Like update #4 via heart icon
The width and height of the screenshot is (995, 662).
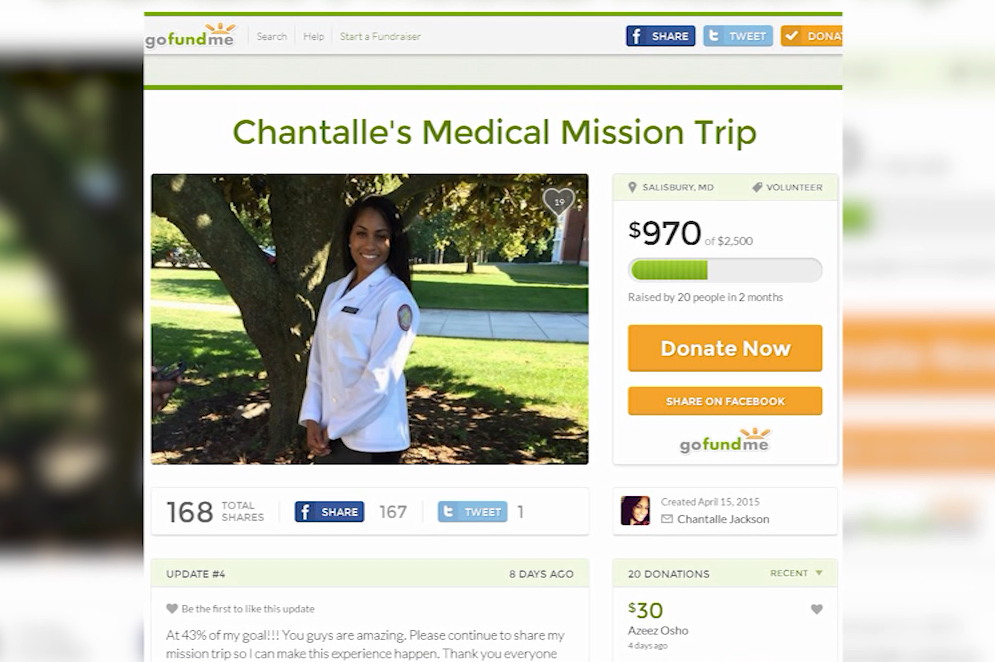pos(171,609)
